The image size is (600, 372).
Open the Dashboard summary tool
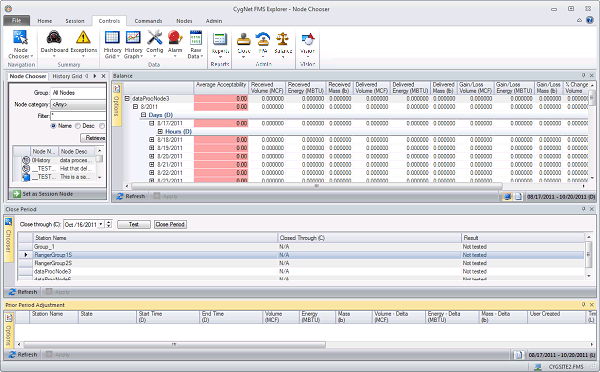pyautogui.click(x=54, y=44)
